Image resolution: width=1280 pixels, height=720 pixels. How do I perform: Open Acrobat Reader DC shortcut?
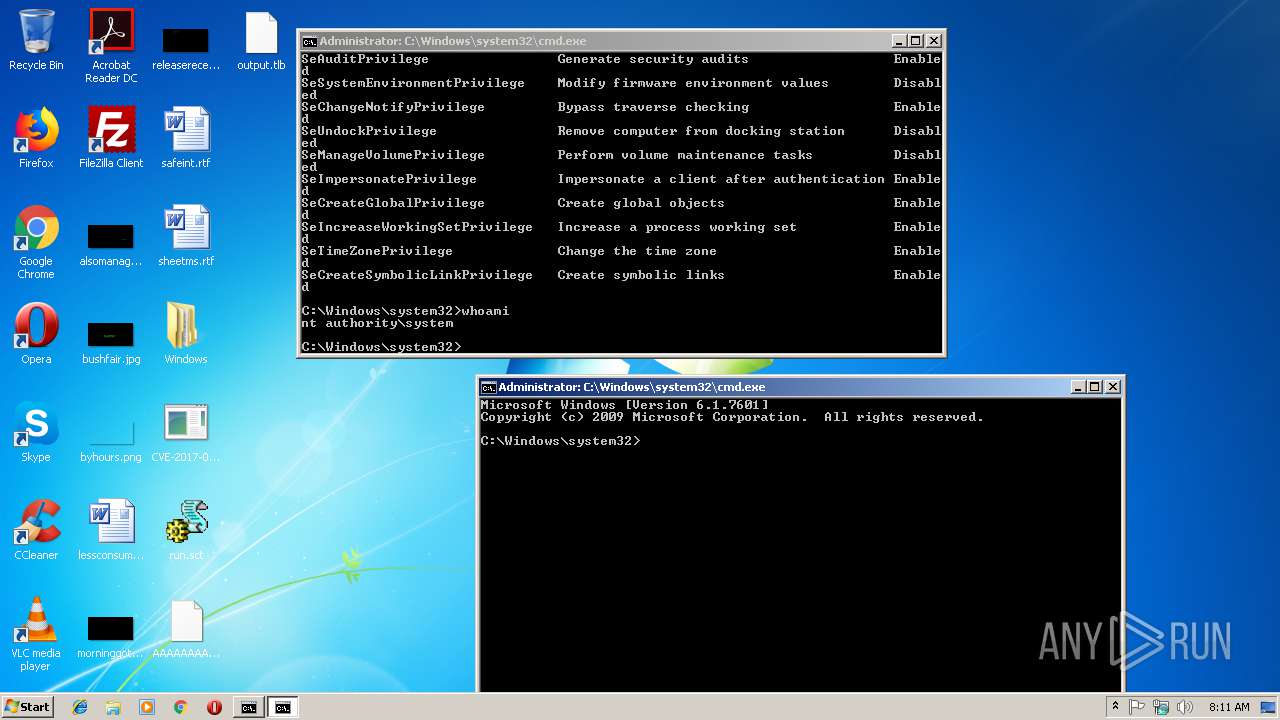(x=111, y=46)
